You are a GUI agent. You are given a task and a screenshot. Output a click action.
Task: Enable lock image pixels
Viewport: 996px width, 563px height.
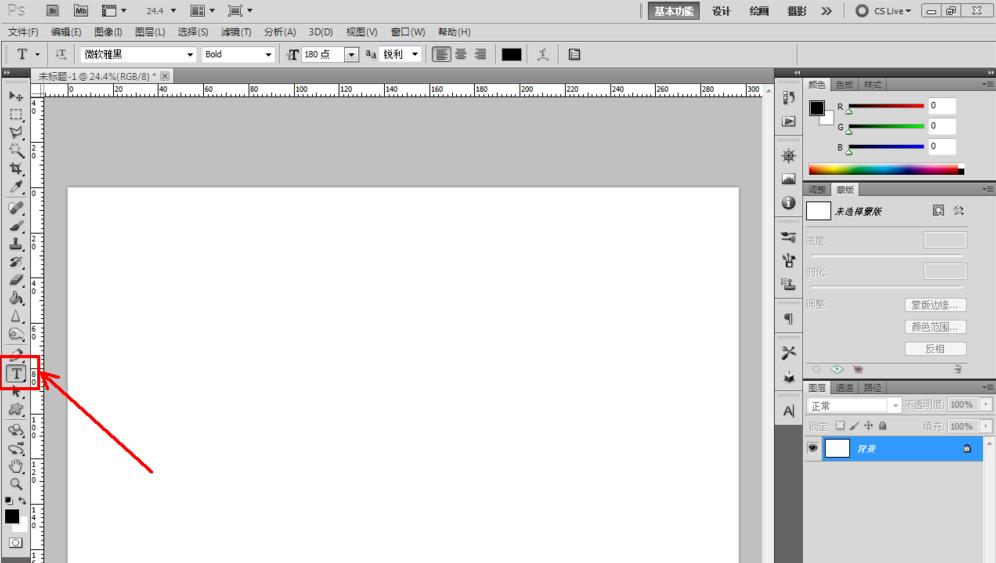click(854, 426)
